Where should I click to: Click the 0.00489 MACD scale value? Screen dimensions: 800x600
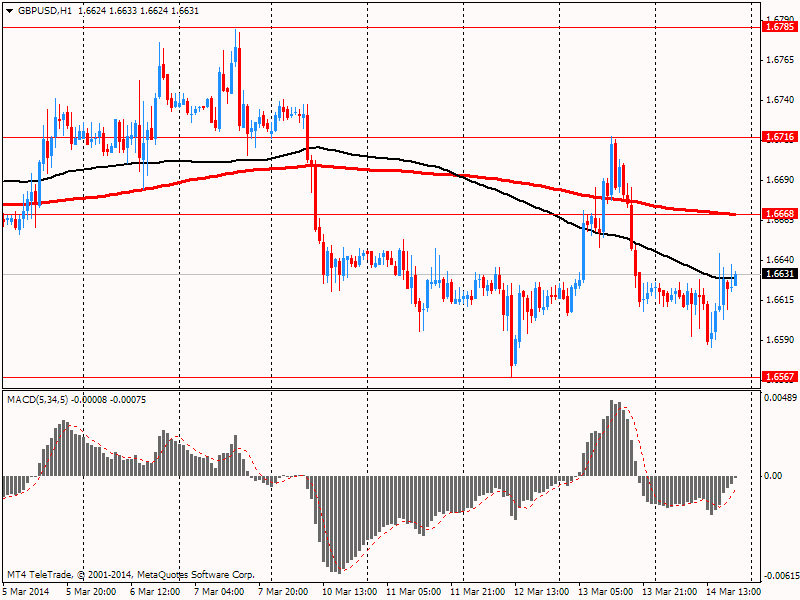coord(781,397)
